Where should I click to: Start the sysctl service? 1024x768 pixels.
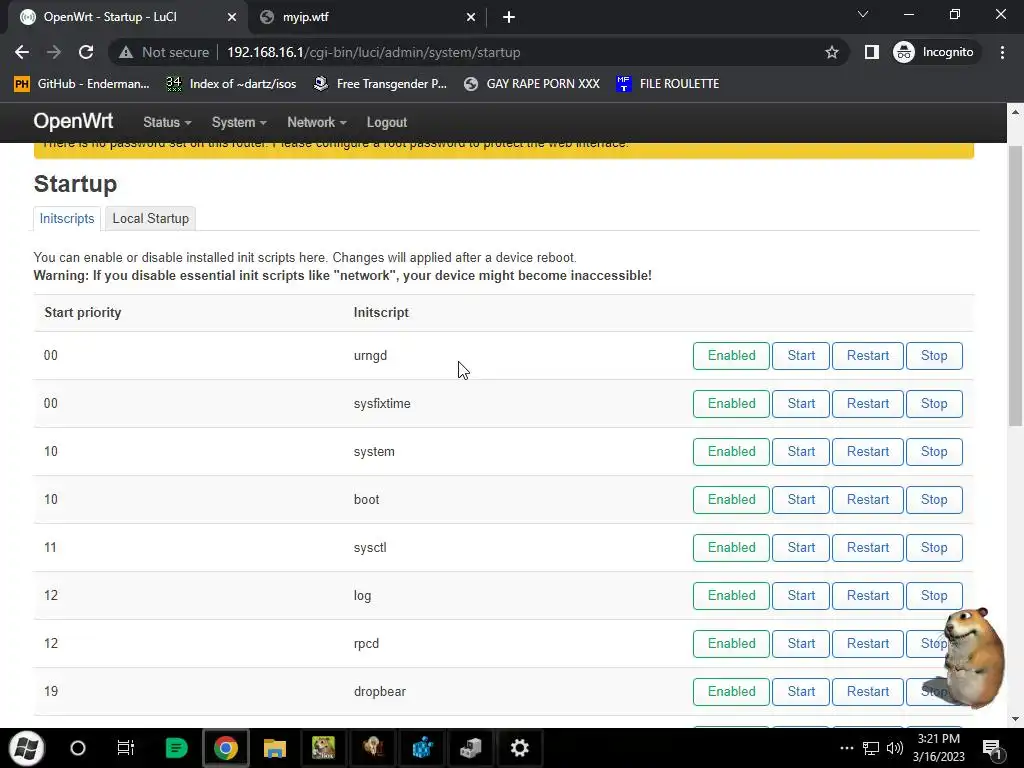(x=801, y=548)
